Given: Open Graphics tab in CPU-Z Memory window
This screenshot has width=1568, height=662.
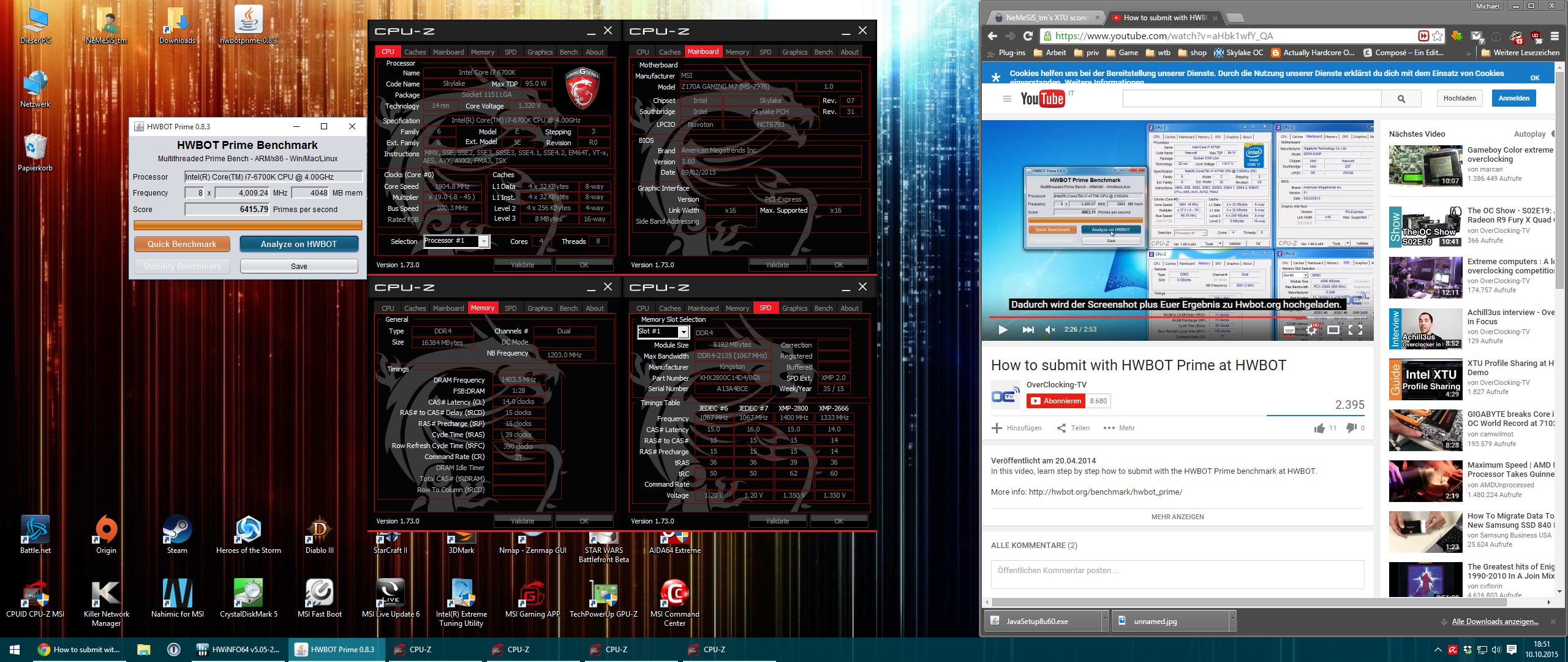Looking at the screenshot, I should pyautogui.click(x=540, y=308).
